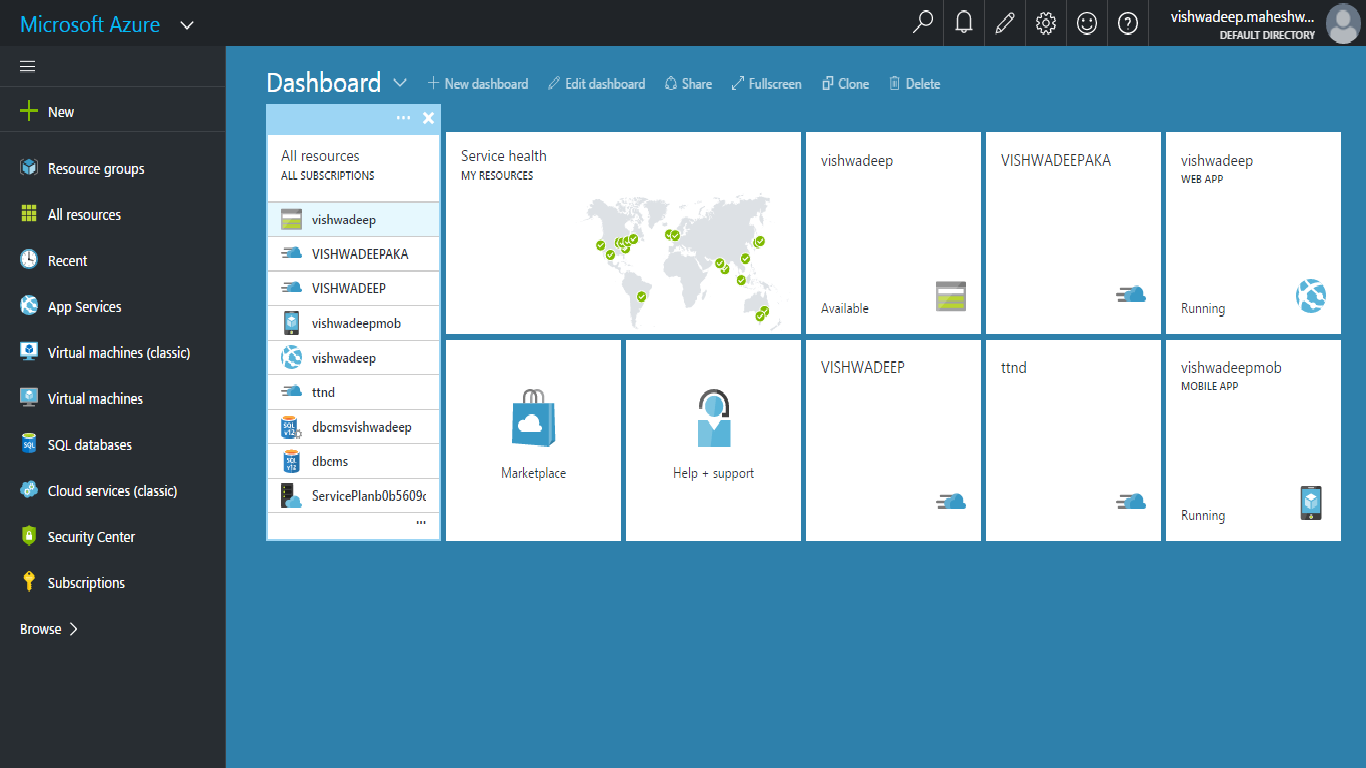Open the Marketplace tile
The height and width of the screenshot is (768, 1366).
[x=533, y=440]
